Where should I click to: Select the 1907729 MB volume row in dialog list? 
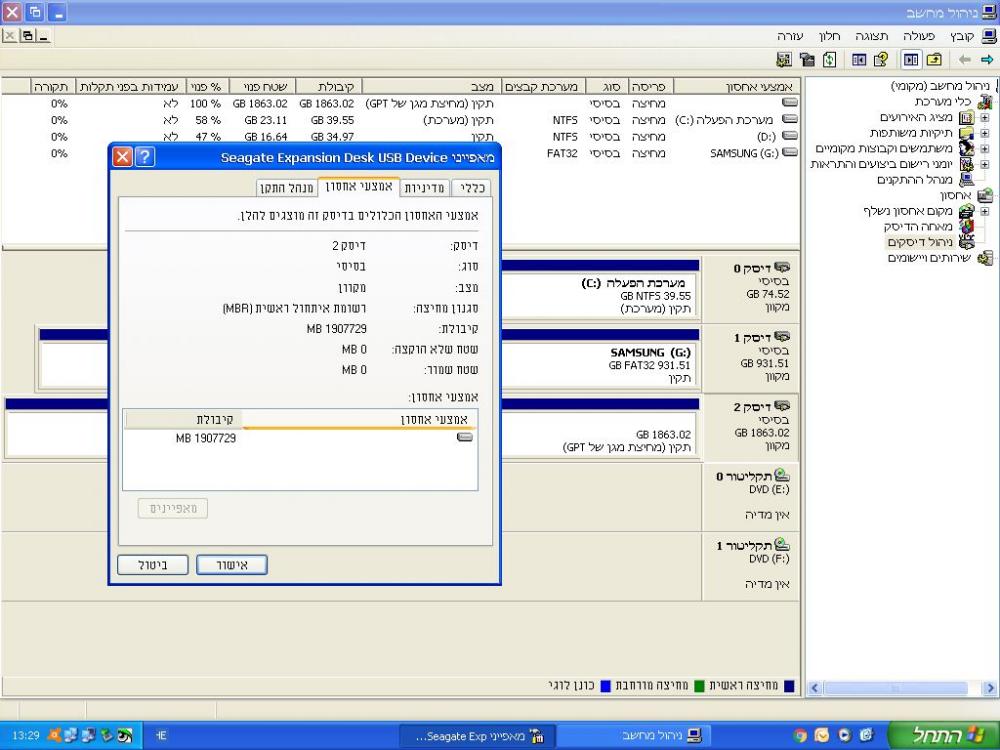[x=300, y=438]
